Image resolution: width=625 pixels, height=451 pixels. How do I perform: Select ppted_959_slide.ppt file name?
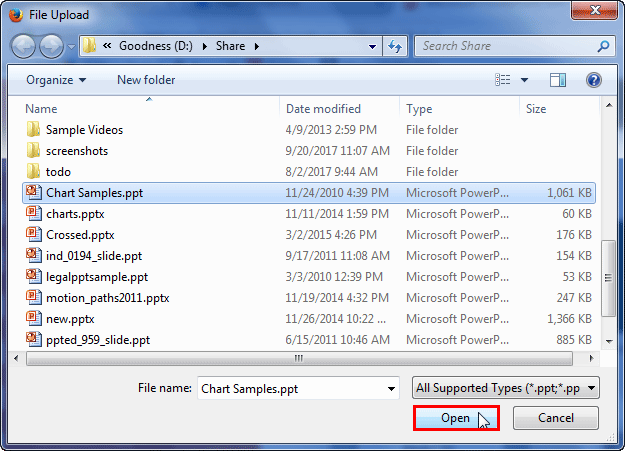[98, 340]
